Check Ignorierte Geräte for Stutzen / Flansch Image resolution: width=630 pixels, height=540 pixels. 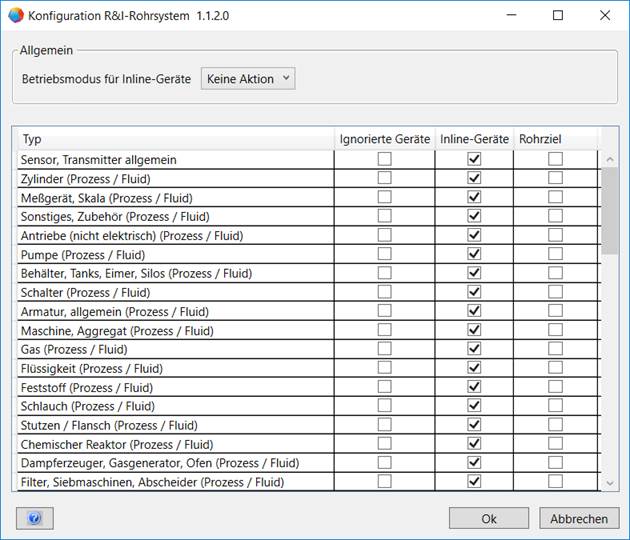[x=385, y=425]
